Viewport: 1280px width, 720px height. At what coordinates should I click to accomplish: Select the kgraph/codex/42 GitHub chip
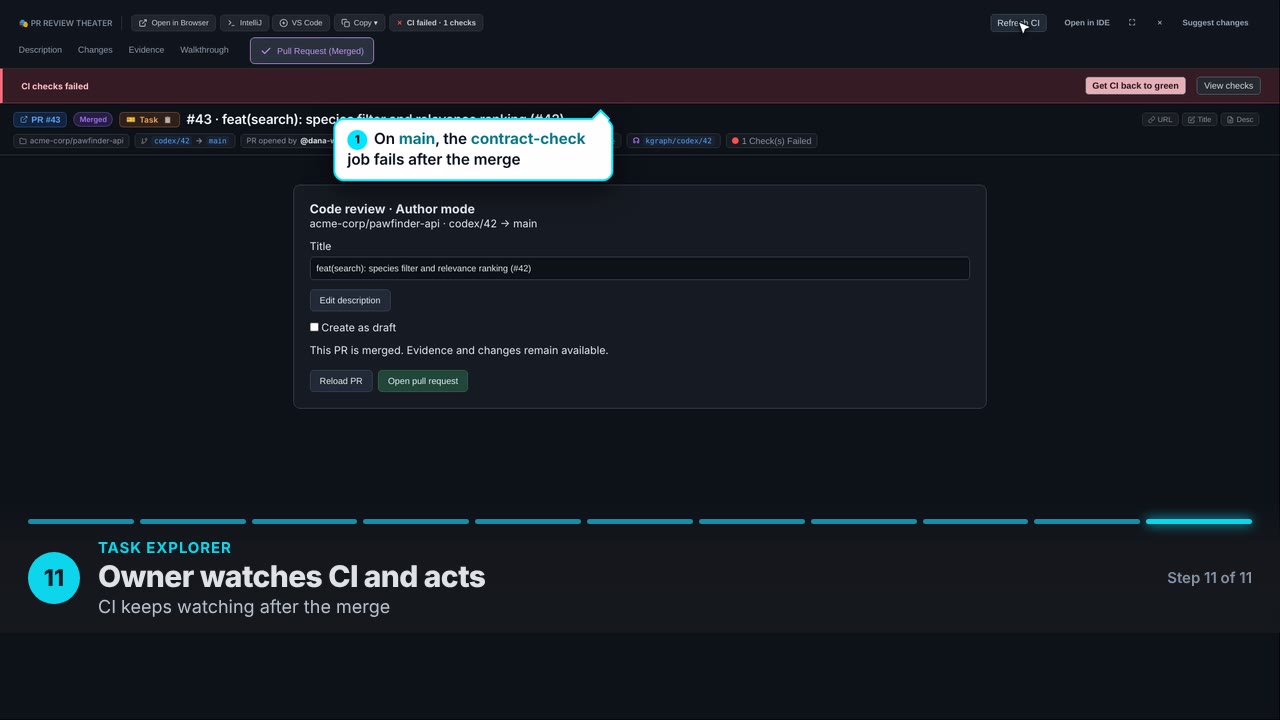tap(673, 141)
